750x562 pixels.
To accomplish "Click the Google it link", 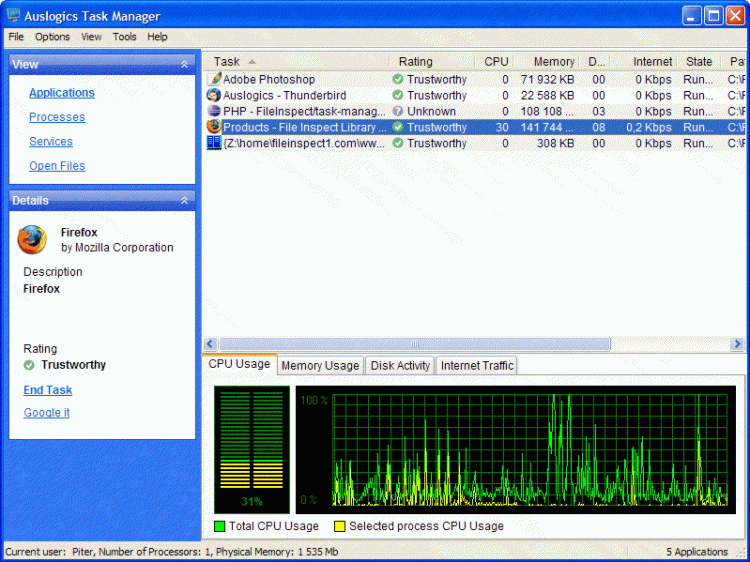I will pyautogui.click(x=46, y=413).
